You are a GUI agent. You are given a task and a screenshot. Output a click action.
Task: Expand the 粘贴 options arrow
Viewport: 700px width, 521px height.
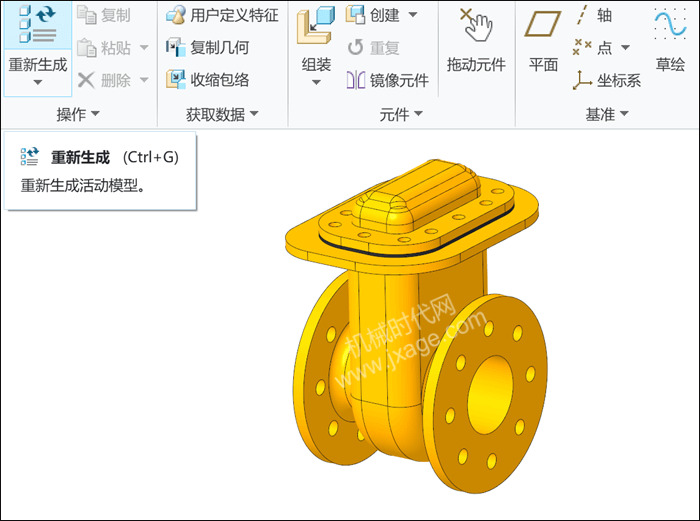pyautogui.click(x=144, y=47)
